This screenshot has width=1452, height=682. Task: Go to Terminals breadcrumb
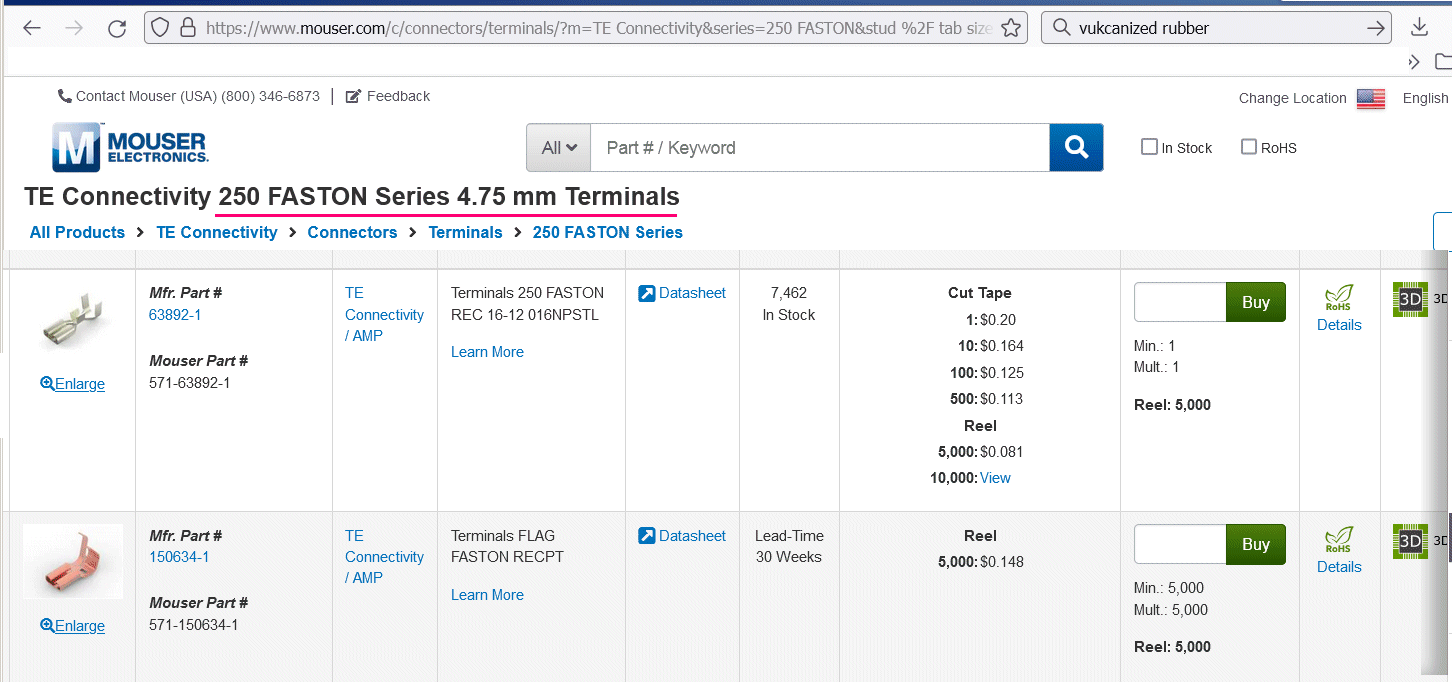pos(465,232)
